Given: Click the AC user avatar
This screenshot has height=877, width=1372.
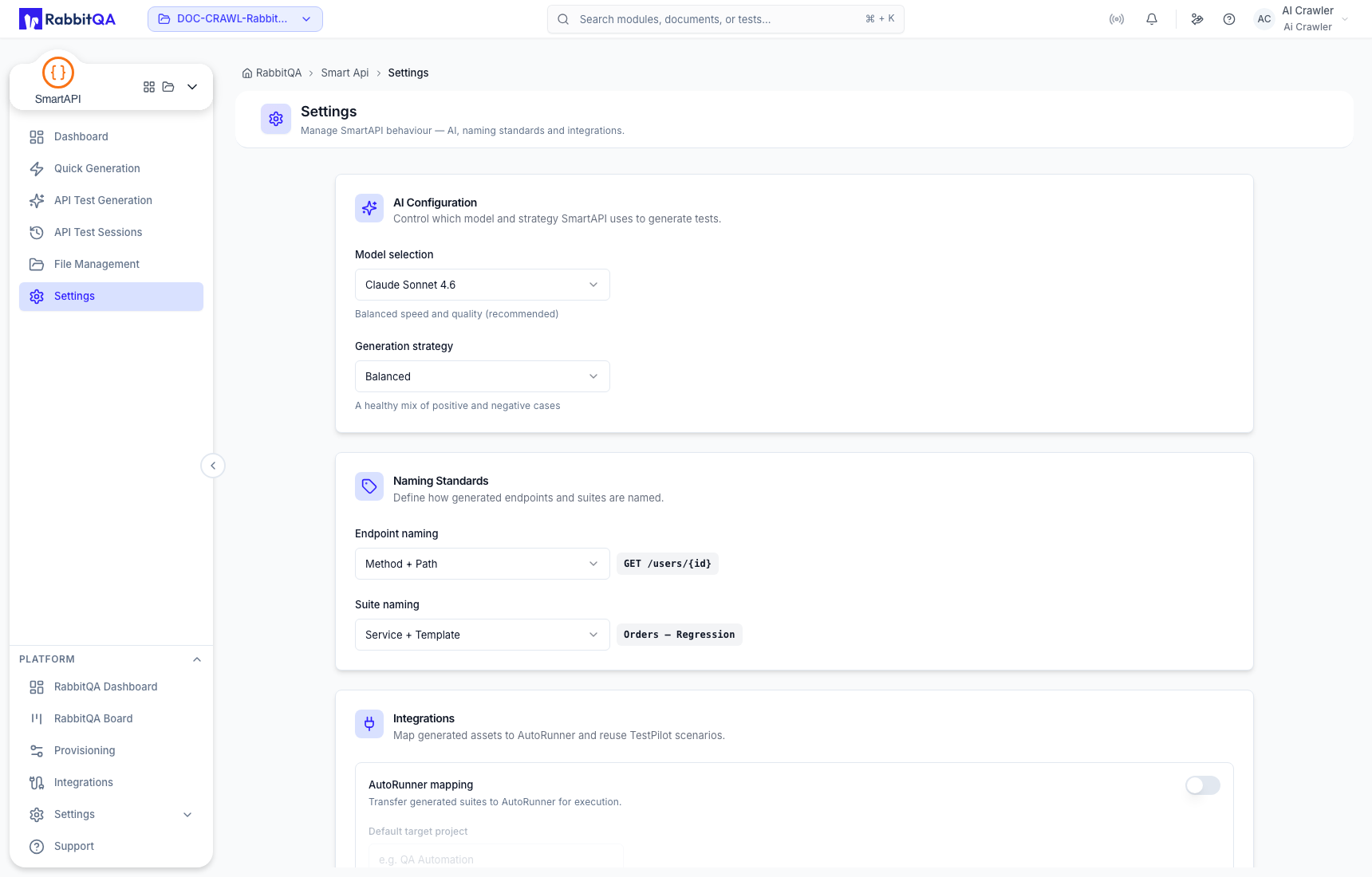Looking at the screenshot, I should [x=1264, y=19].
